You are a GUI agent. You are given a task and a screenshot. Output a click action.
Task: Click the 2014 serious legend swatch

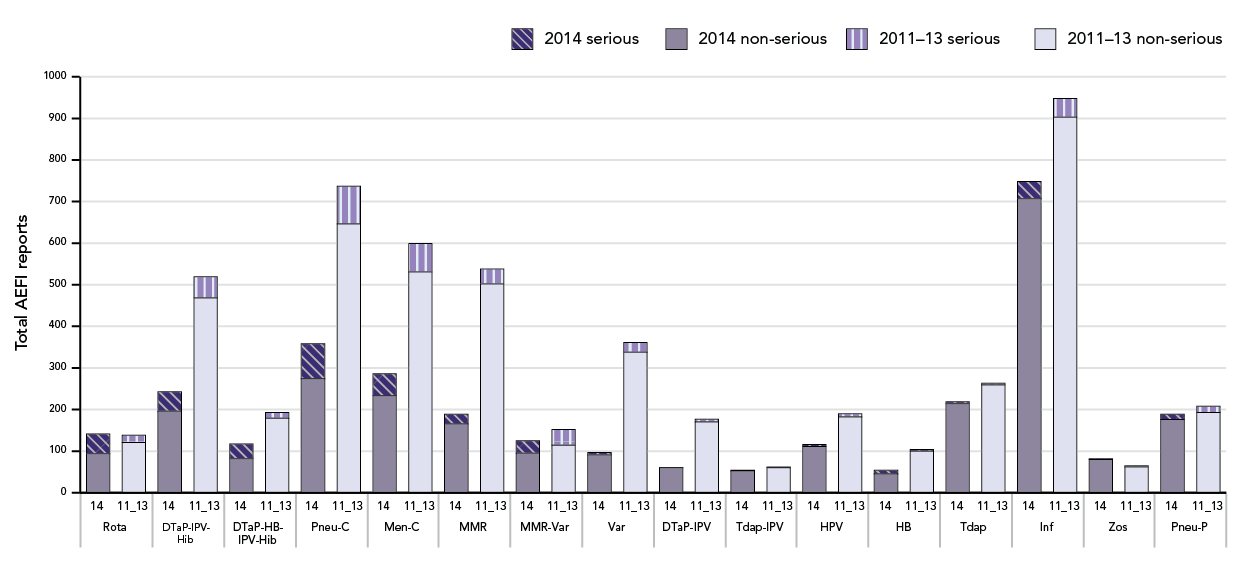(x=520, y=39)
